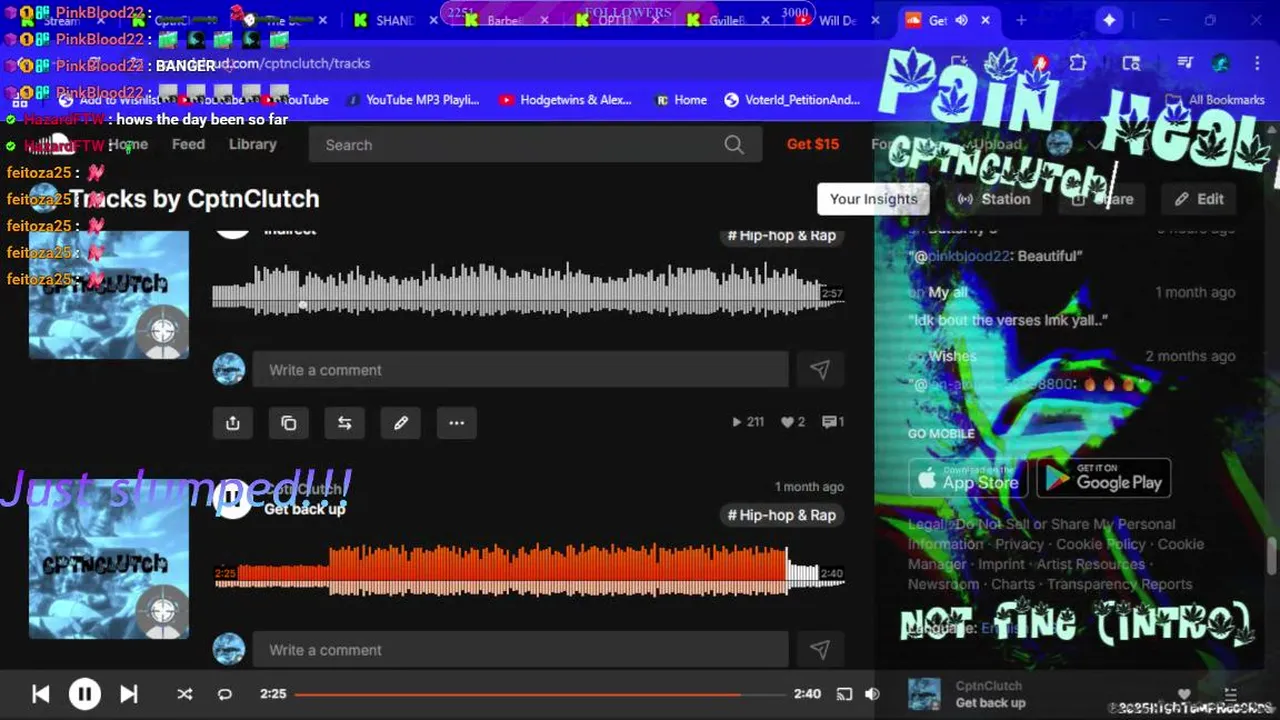Open CptnClutch artist name in player bar
This screenshot has height=720, width=1280.
click(x=989, y=686)
